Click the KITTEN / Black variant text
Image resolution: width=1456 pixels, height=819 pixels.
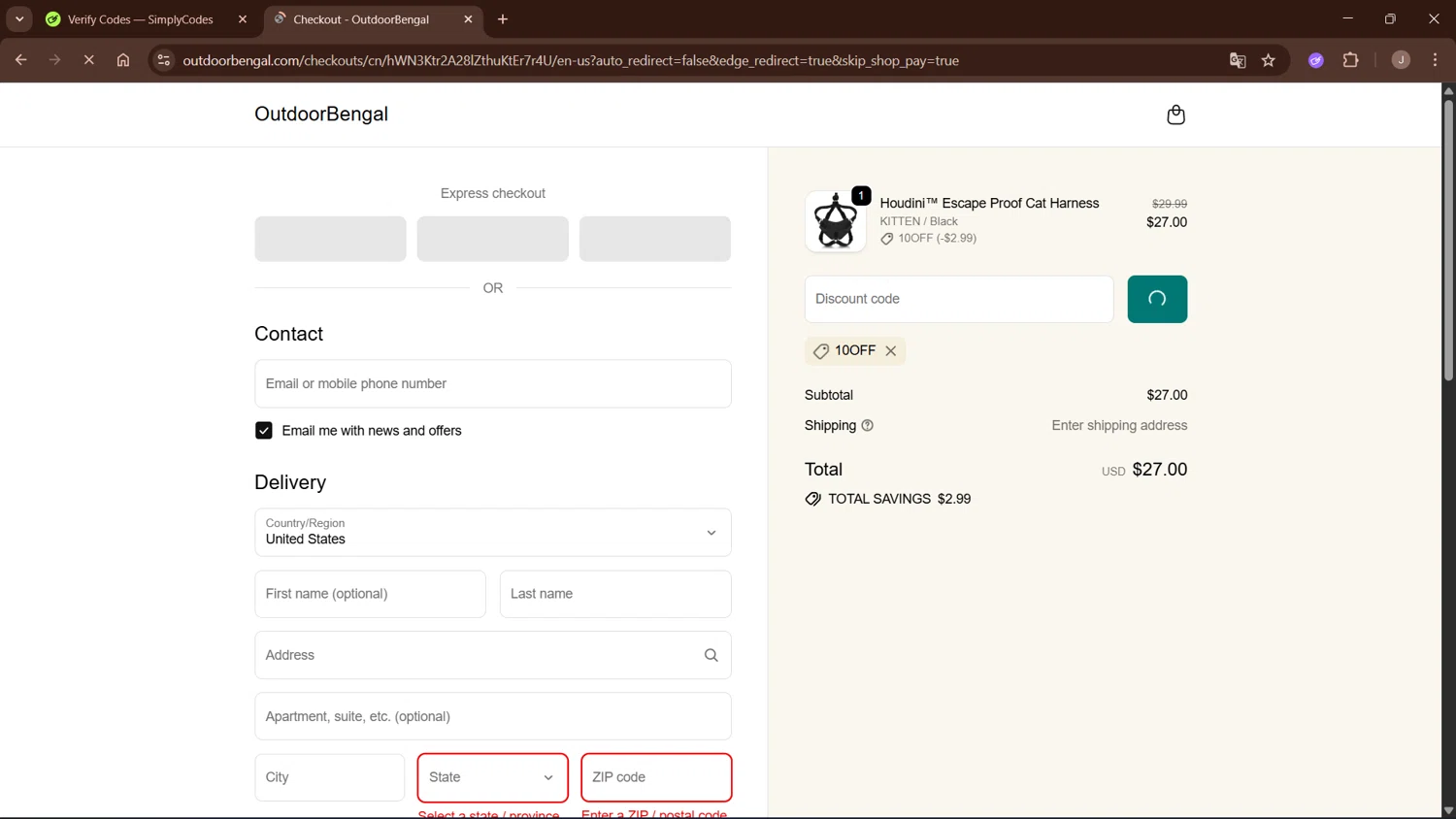pyautogui.click(x=918, y=221)
